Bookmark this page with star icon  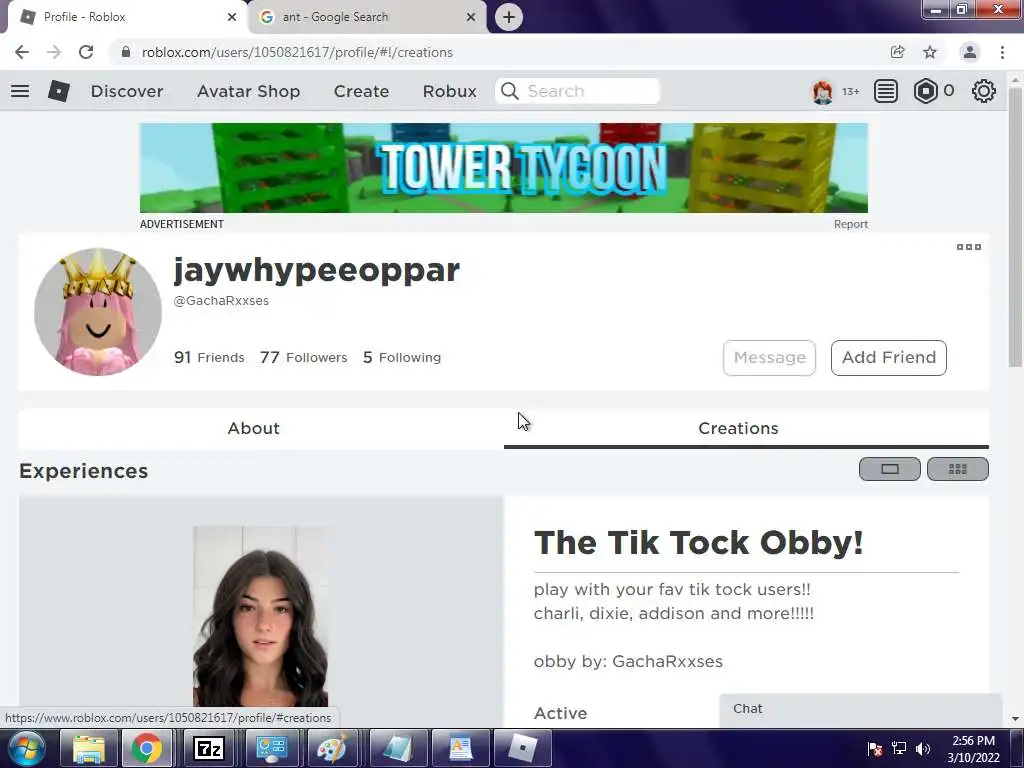click(x=930, y=52)
